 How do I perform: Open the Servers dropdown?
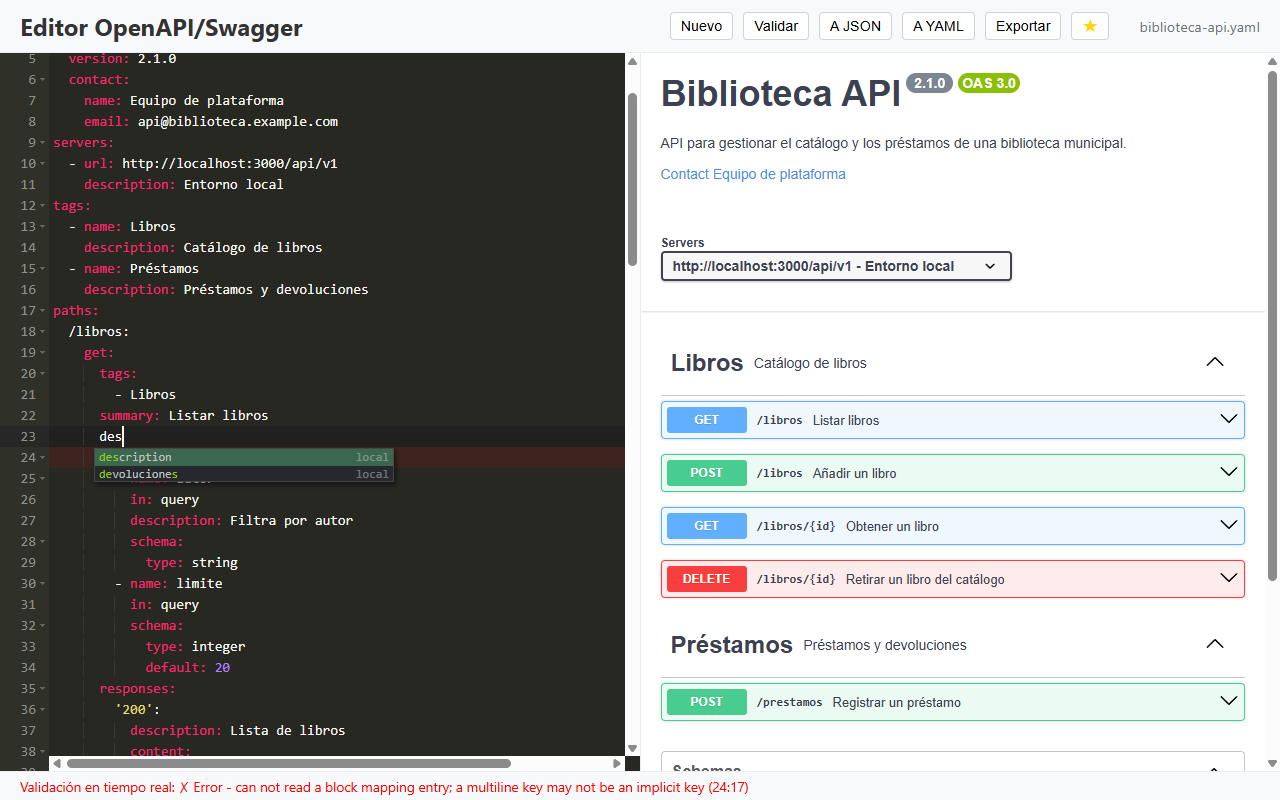tap(836, 266)
